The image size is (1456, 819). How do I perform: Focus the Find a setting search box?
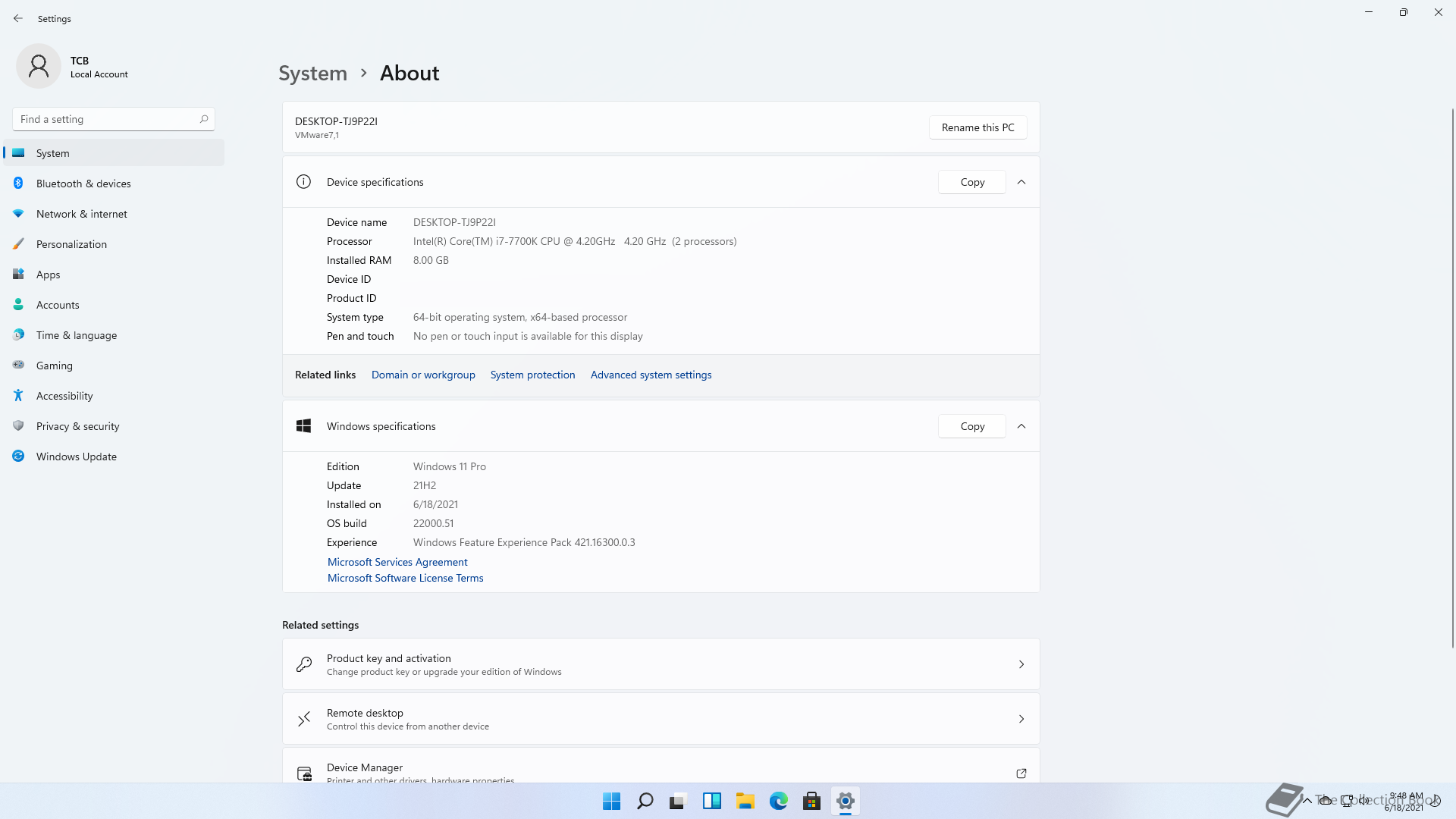click(x=114, y=119)
